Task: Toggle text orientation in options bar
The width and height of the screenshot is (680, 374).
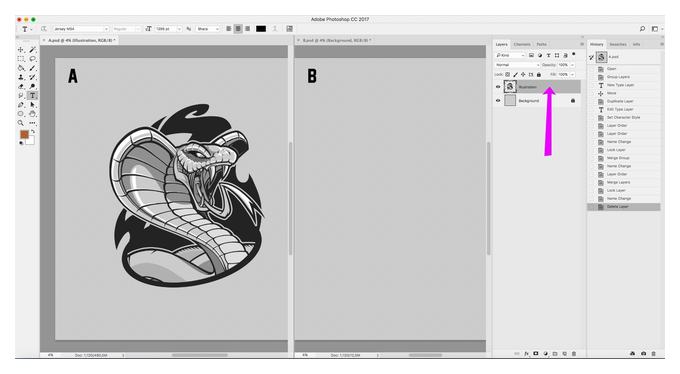Action: [44, 29]
